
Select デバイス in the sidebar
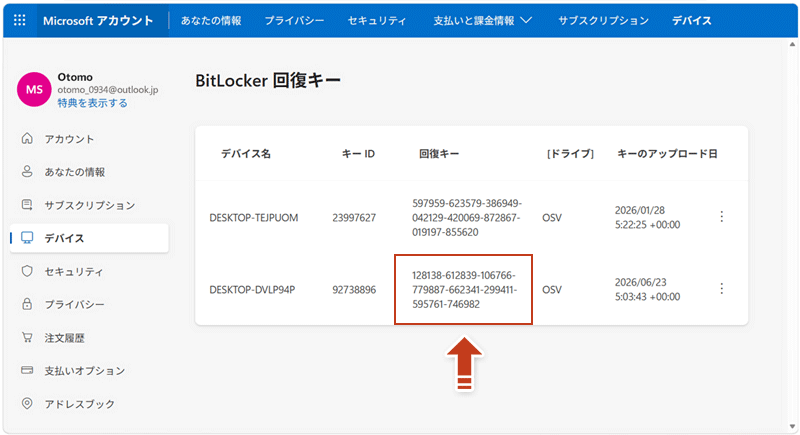point(89,238)
